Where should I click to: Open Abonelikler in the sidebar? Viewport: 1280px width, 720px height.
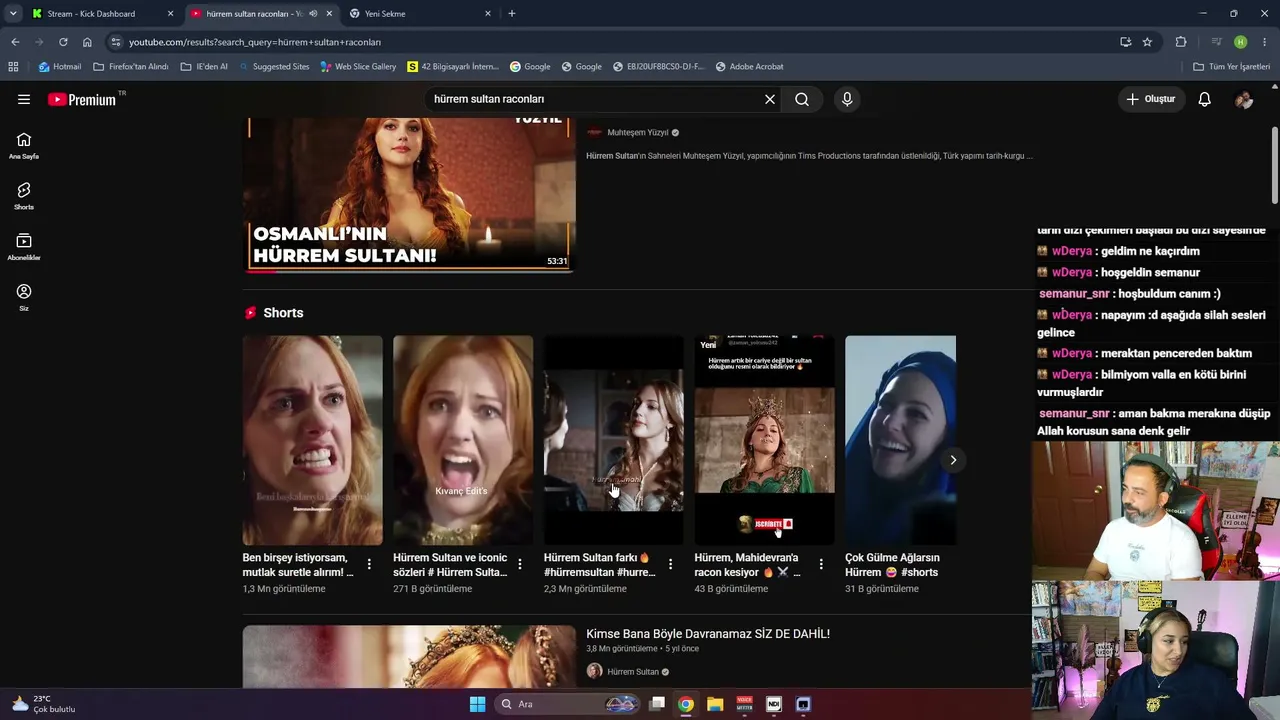coord(24,247)
